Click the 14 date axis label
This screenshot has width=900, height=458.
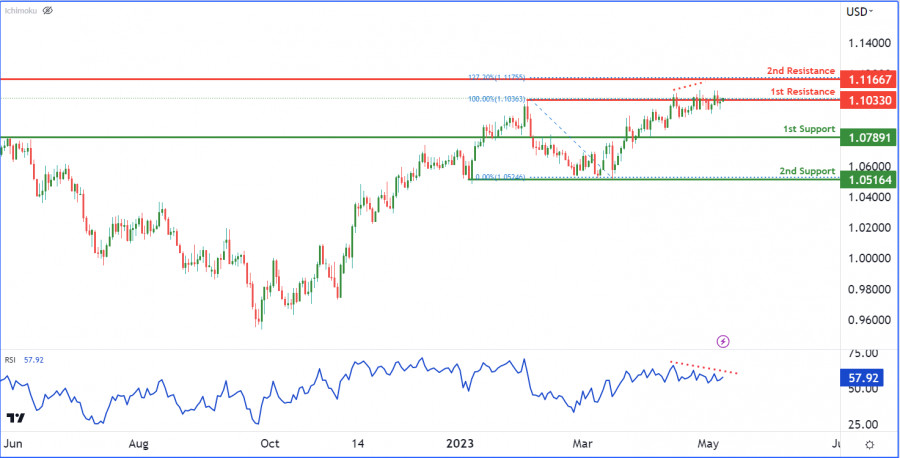[358, 444]
